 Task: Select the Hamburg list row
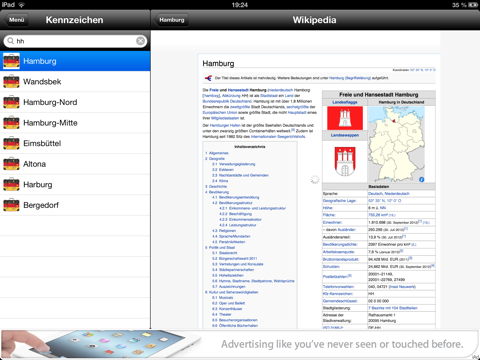pyautogui.click(x=75, y=61)
